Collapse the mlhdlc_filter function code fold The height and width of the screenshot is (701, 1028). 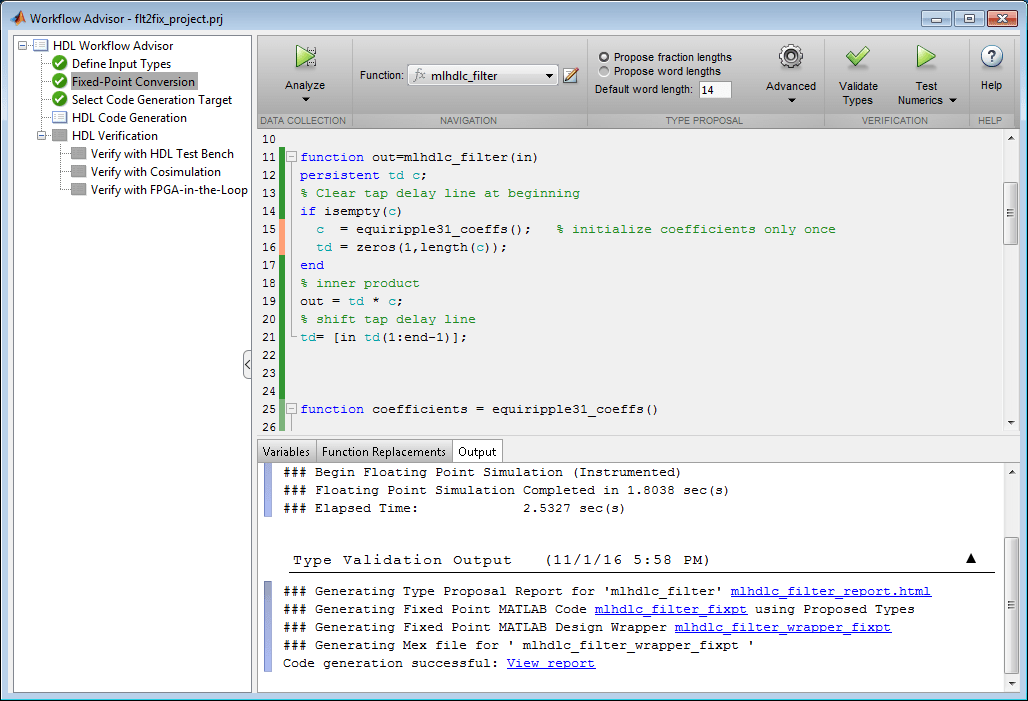291,157
